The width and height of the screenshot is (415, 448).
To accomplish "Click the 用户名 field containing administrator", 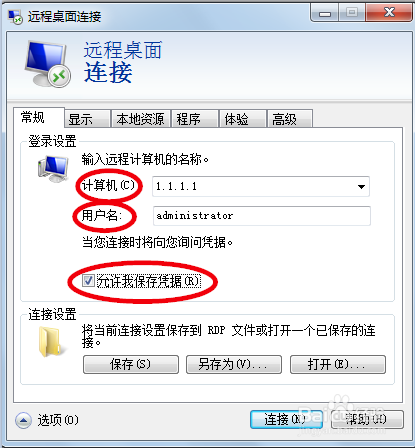I will coord(262,216).
